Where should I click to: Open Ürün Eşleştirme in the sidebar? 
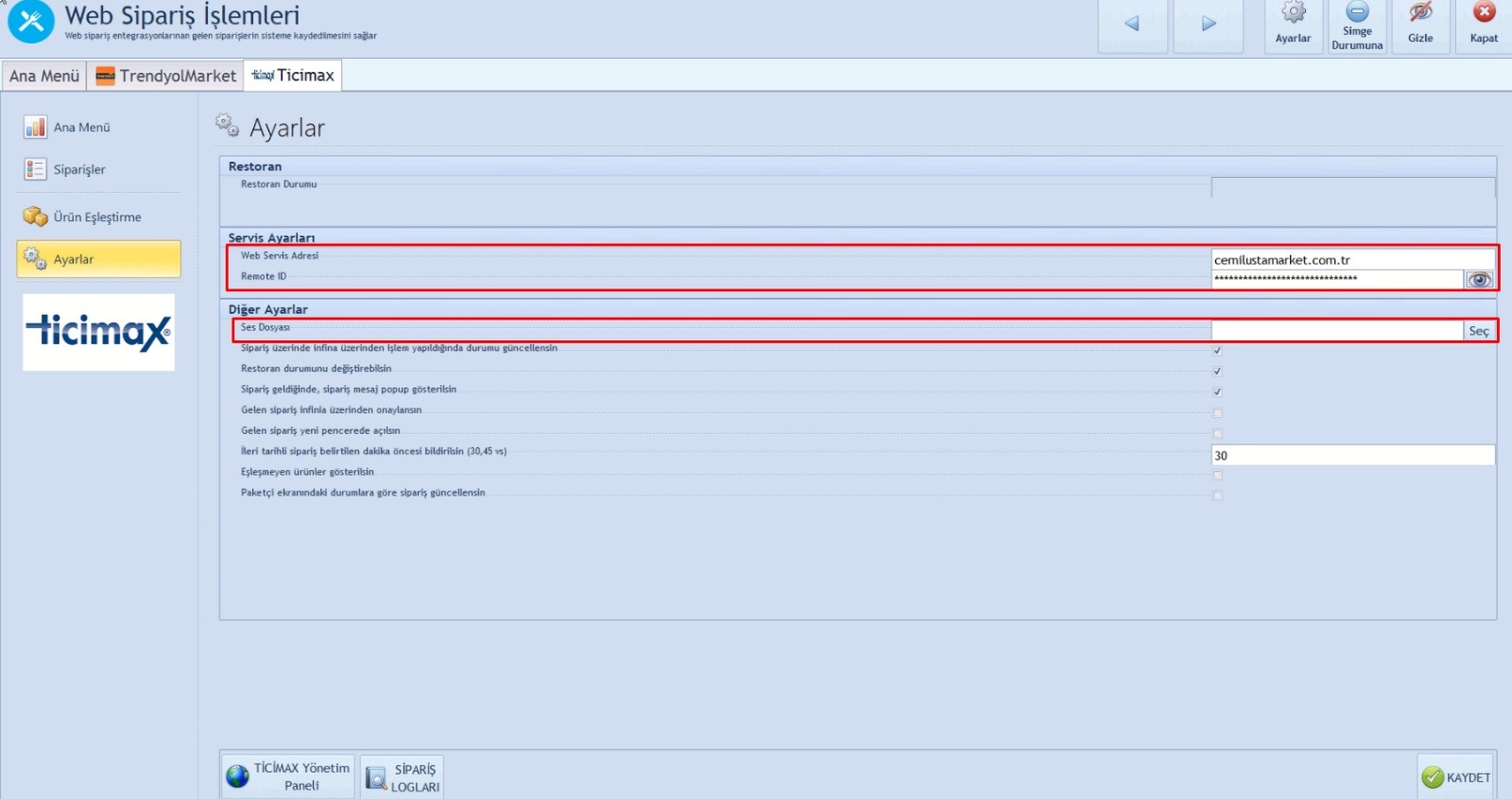pos(82,217)
